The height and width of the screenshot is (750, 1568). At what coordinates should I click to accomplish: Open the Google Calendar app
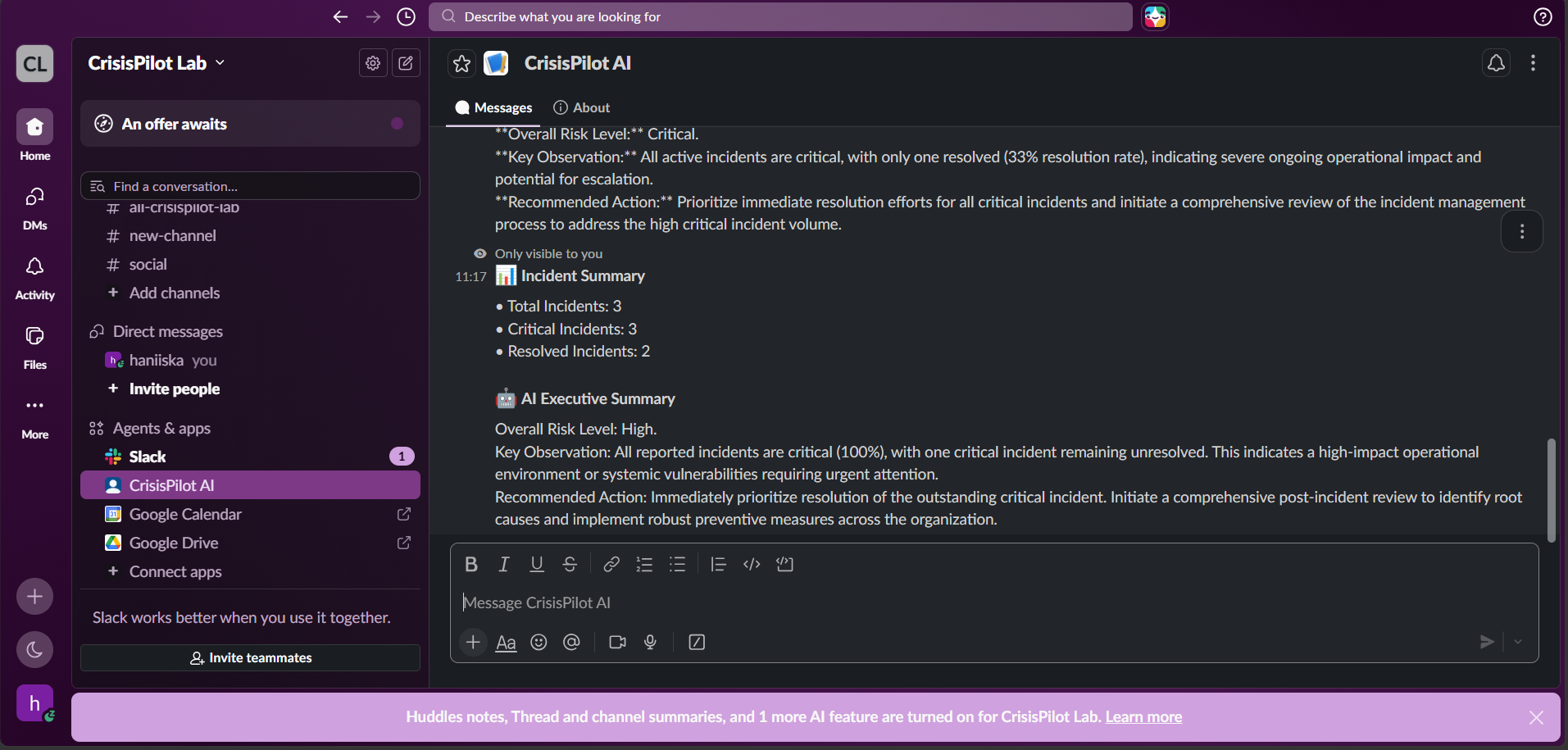(x=250, y=514)
